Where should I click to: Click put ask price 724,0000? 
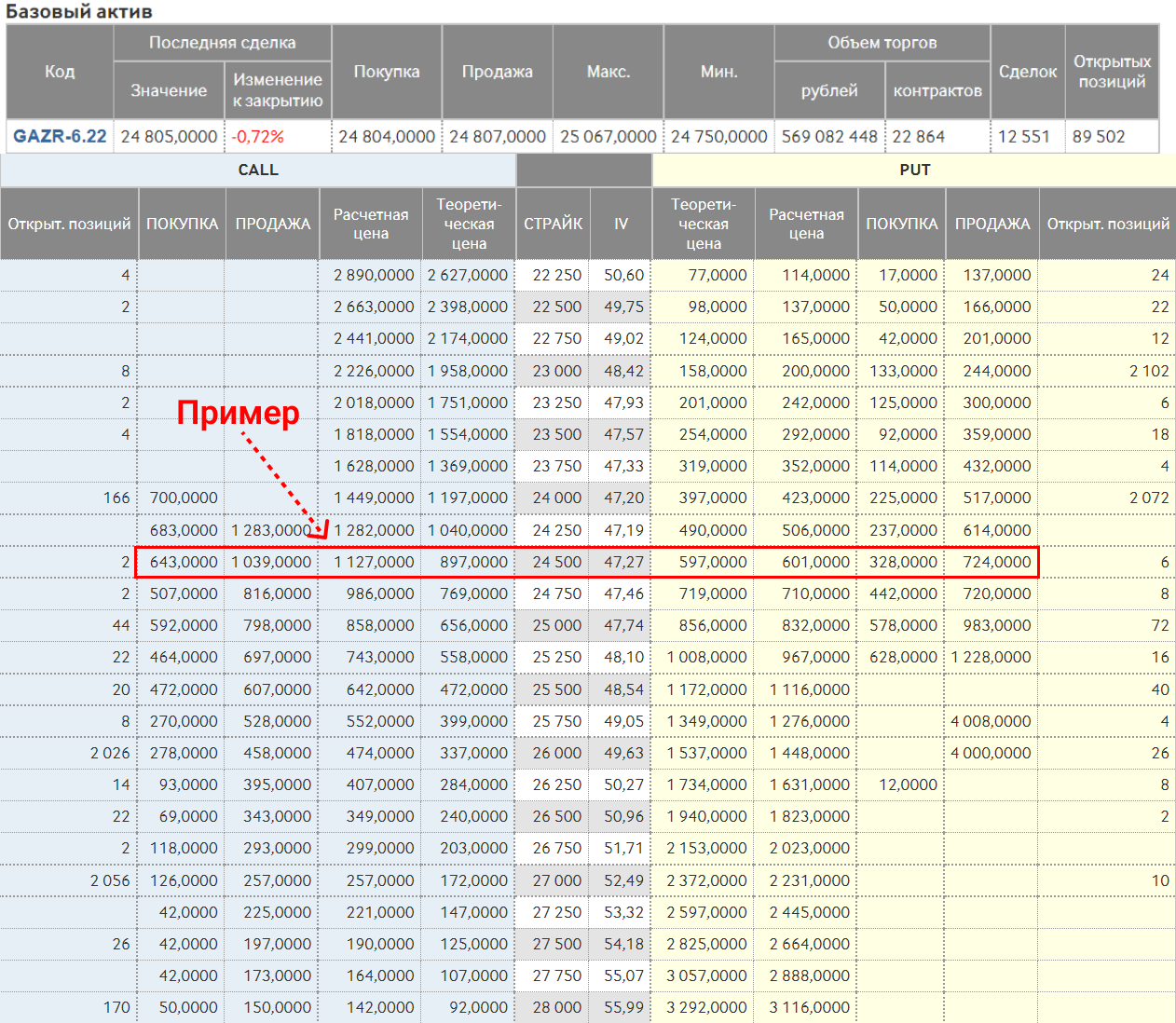point(996,562)
